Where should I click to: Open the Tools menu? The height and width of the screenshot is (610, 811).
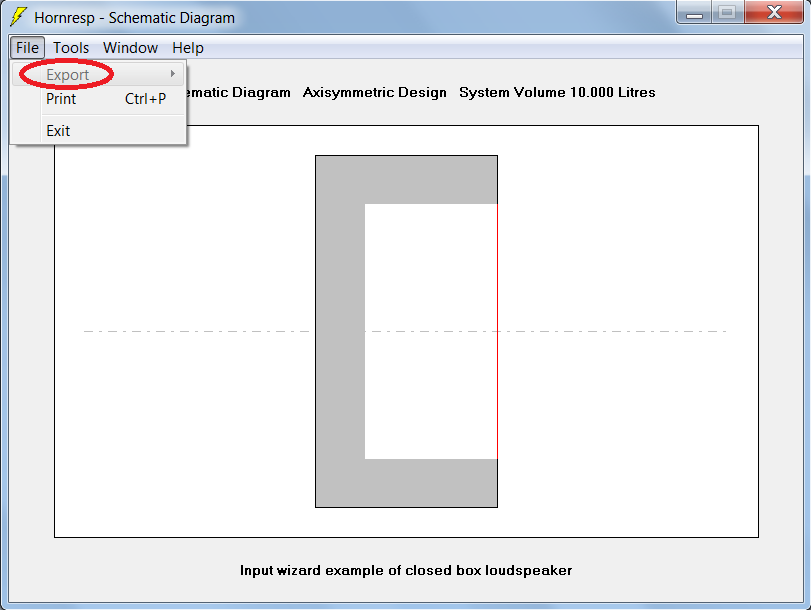pyautogui.click(x=71, y=48)
